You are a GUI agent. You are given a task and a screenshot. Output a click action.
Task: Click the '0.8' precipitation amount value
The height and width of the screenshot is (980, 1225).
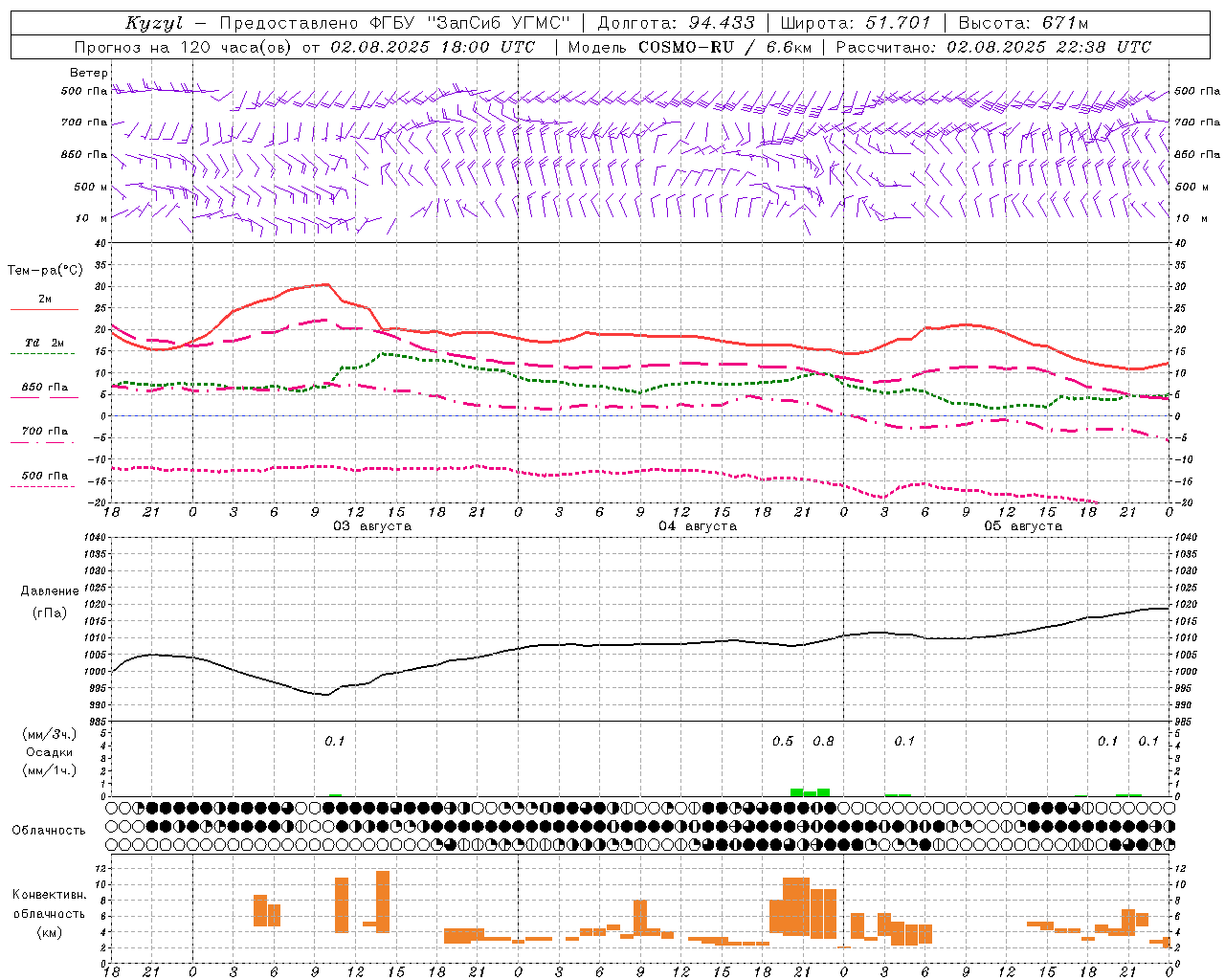pyautogui.click(x=823, y=741)
